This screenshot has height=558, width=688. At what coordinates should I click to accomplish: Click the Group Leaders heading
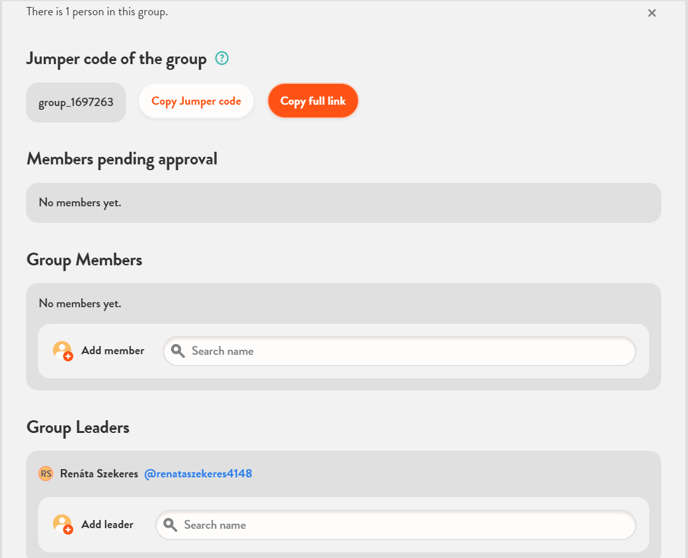pyautogui.click(x=78, y=427)
